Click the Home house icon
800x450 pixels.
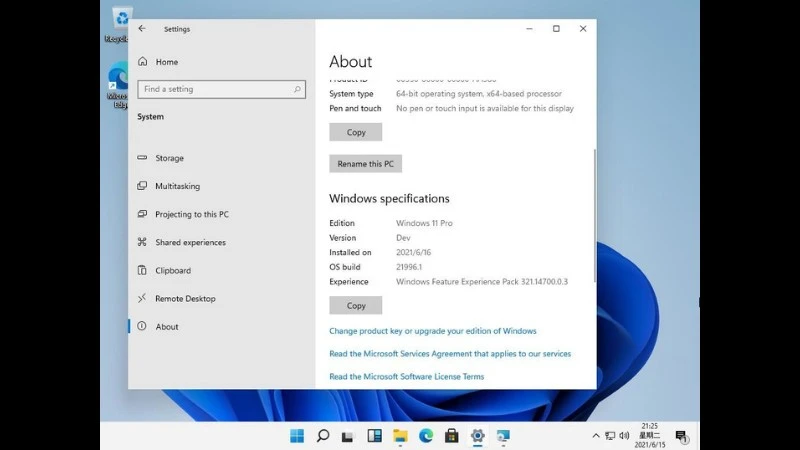point(142,61)
